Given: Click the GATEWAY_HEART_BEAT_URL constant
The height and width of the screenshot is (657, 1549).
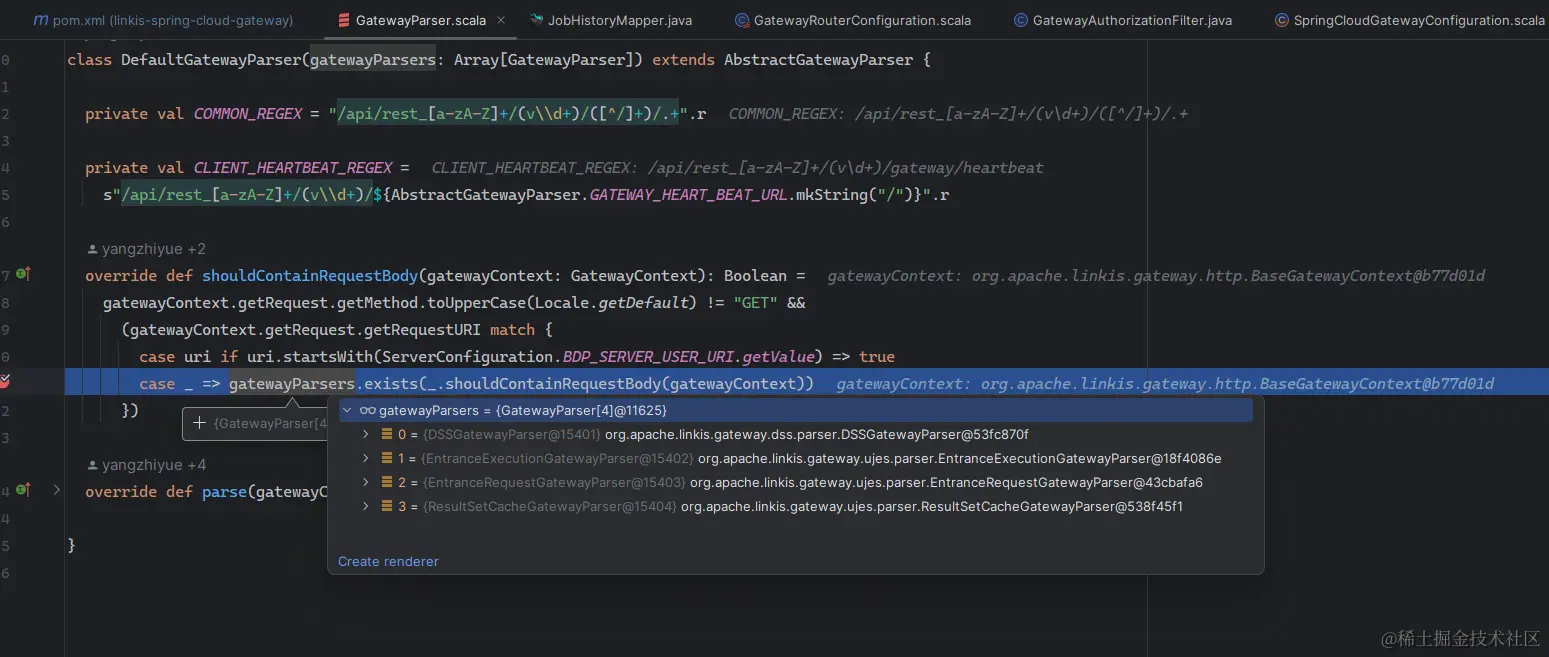Looking at the screenshot, I should pyautogui.click(x=688, y=194).
